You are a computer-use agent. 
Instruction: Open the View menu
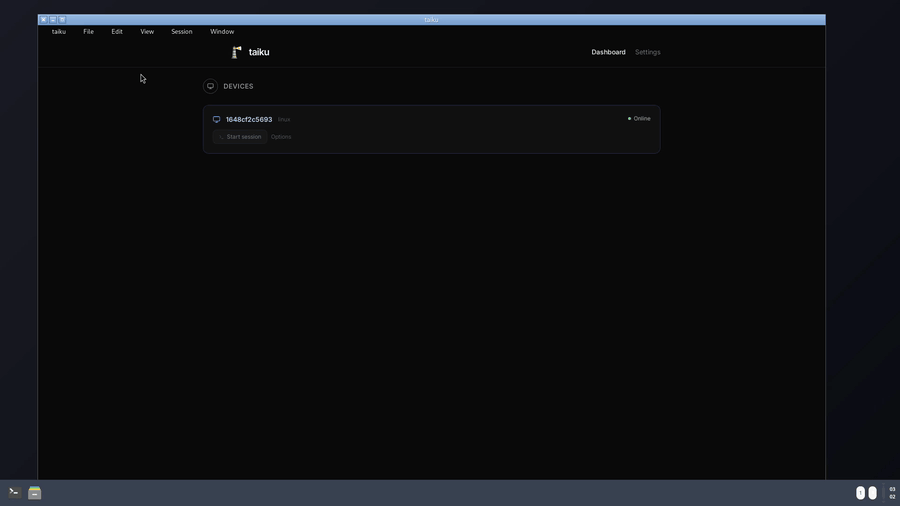pos(147,32)
